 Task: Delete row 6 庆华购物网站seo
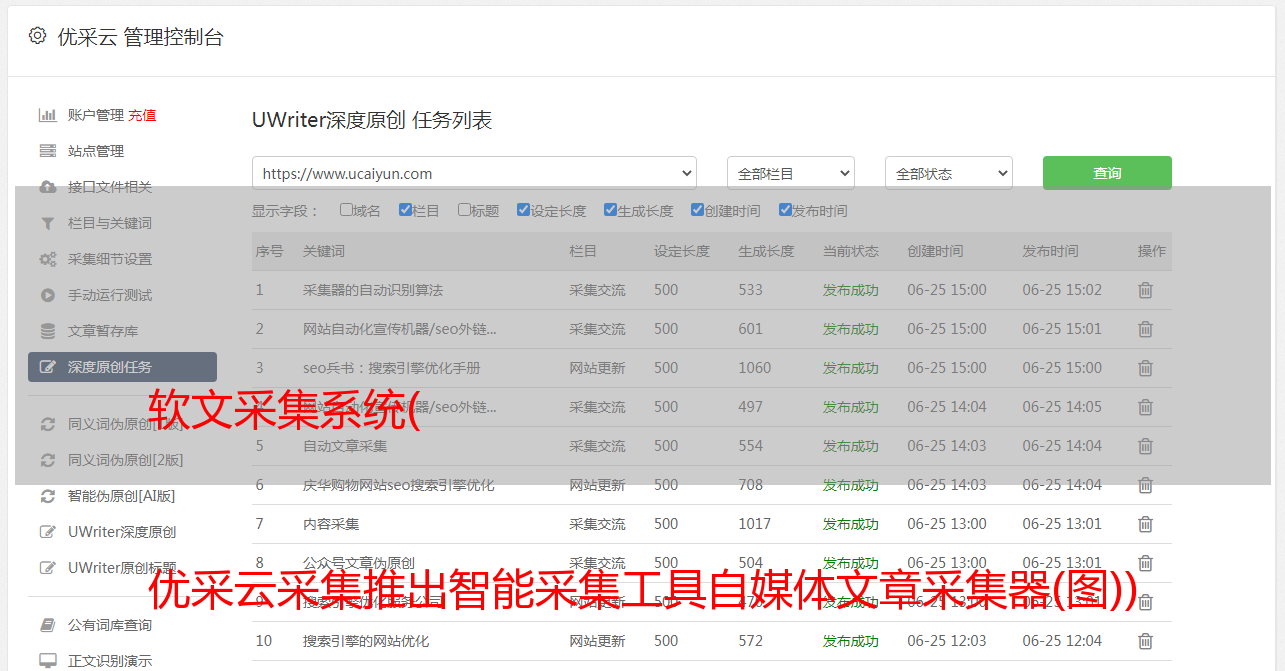1146,485
